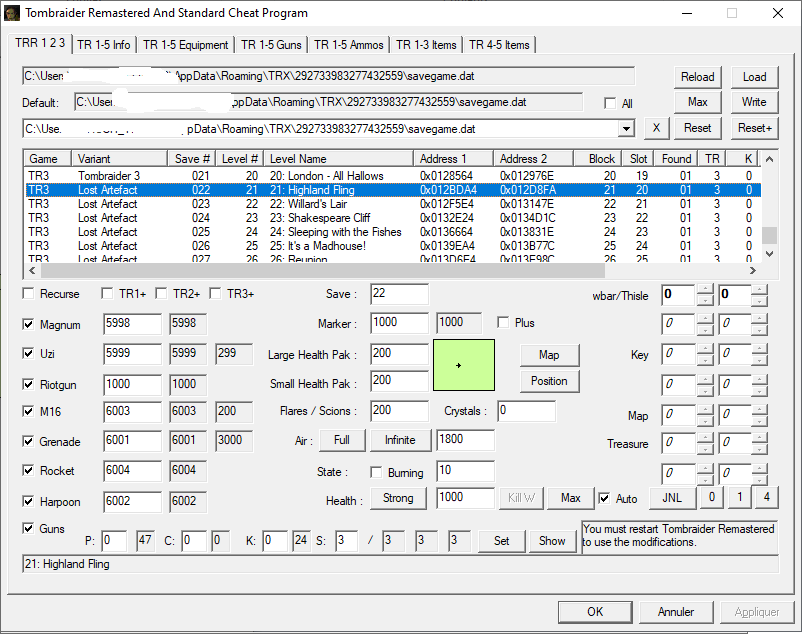802x634 pixels.
Task: Click the JNL button
Action: click(672, 497)
